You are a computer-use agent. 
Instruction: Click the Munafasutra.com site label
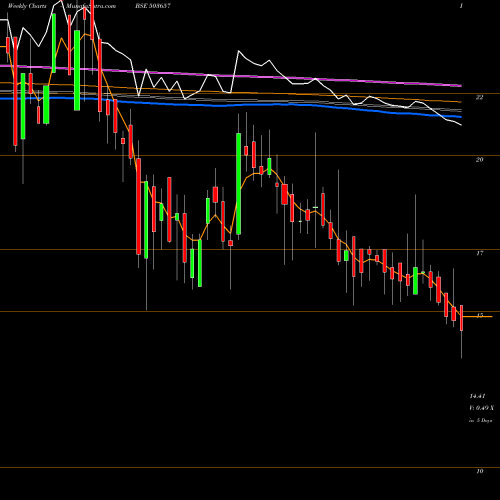tap(91, 6)
